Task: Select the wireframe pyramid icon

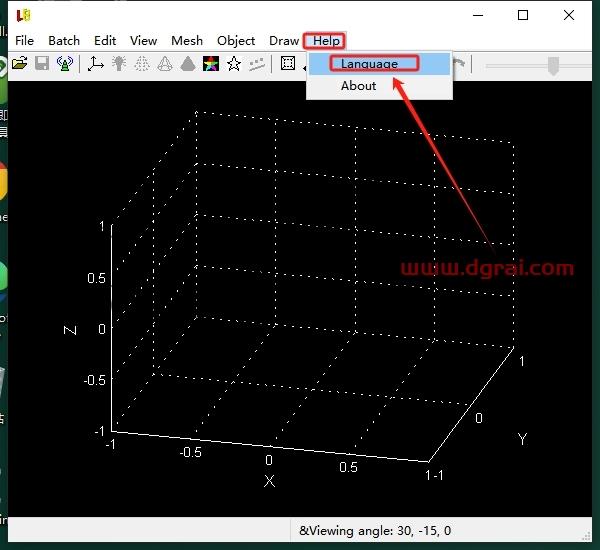Action: [165, 64]
